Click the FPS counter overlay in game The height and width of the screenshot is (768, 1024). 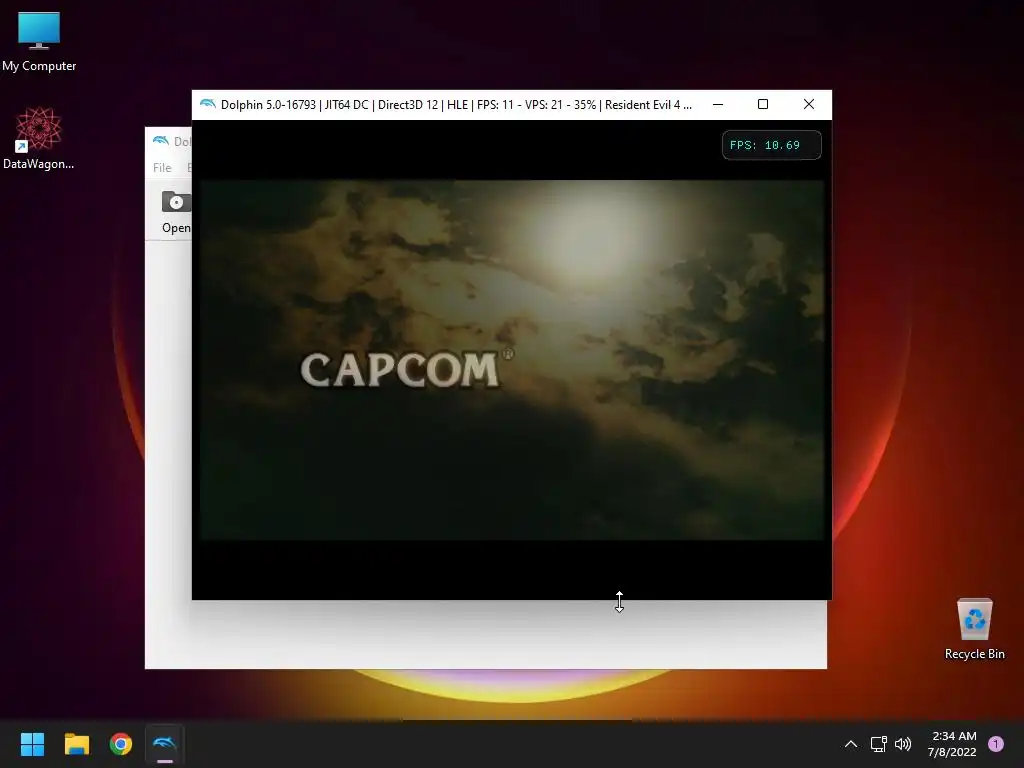click(771, 145)
